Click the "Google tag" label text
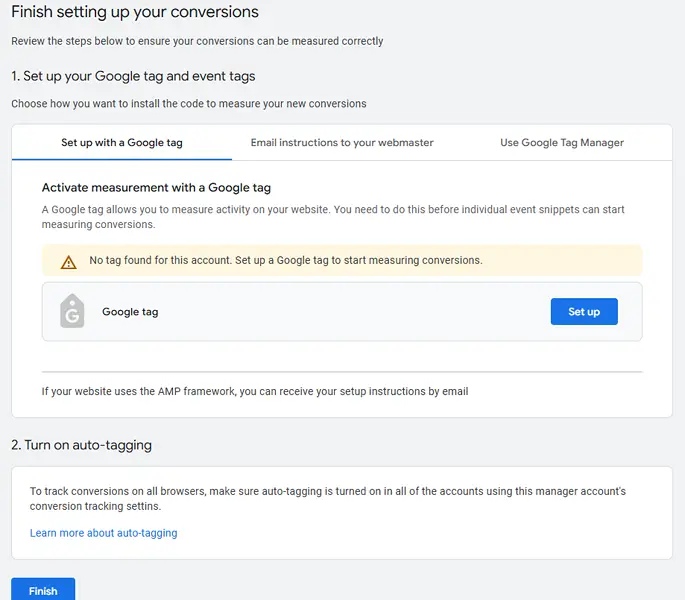Image resolution: width=685 pixels, height=600 pixels. (x=130, y=312)
